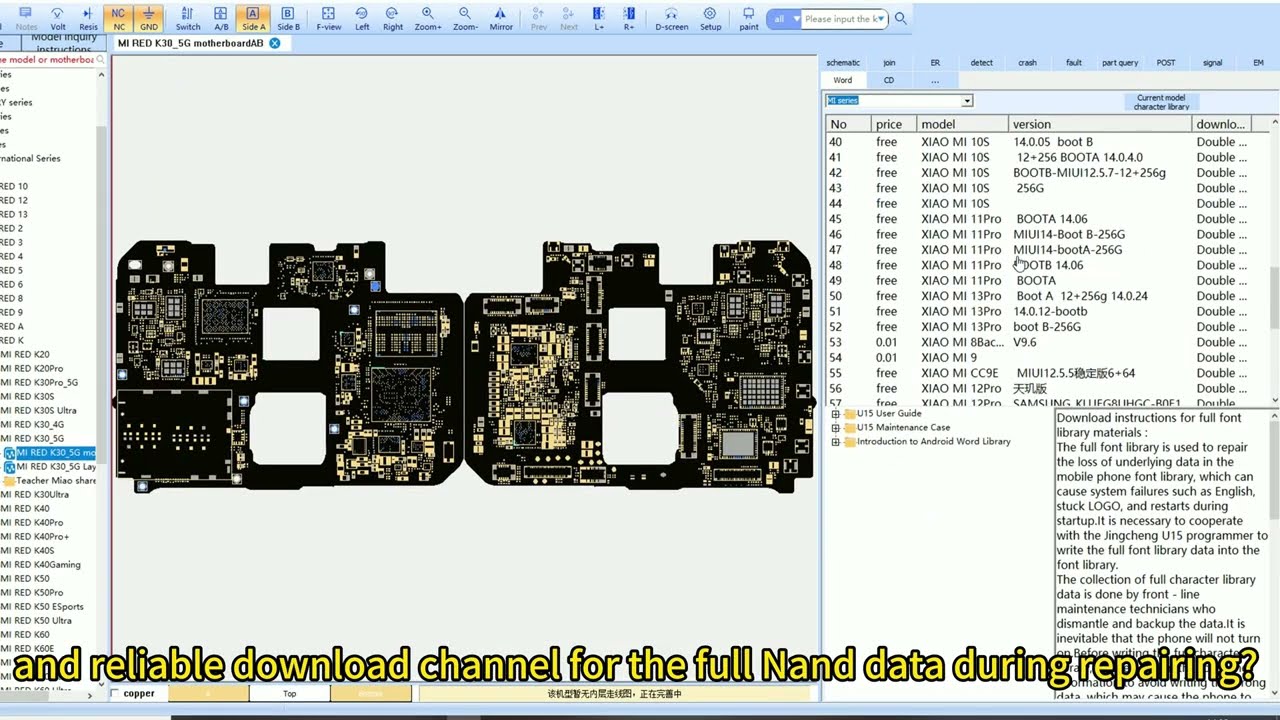Toggle the NC pin highlight
Screen dimensions: 1280x720
tap(119, 18)
